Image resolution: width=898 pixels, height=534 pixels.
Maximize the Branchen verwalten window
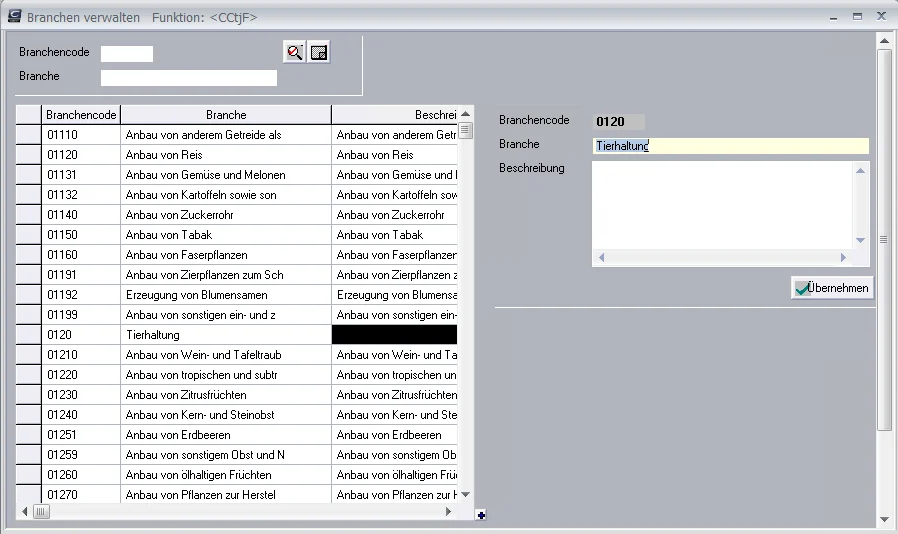point(857,17)
